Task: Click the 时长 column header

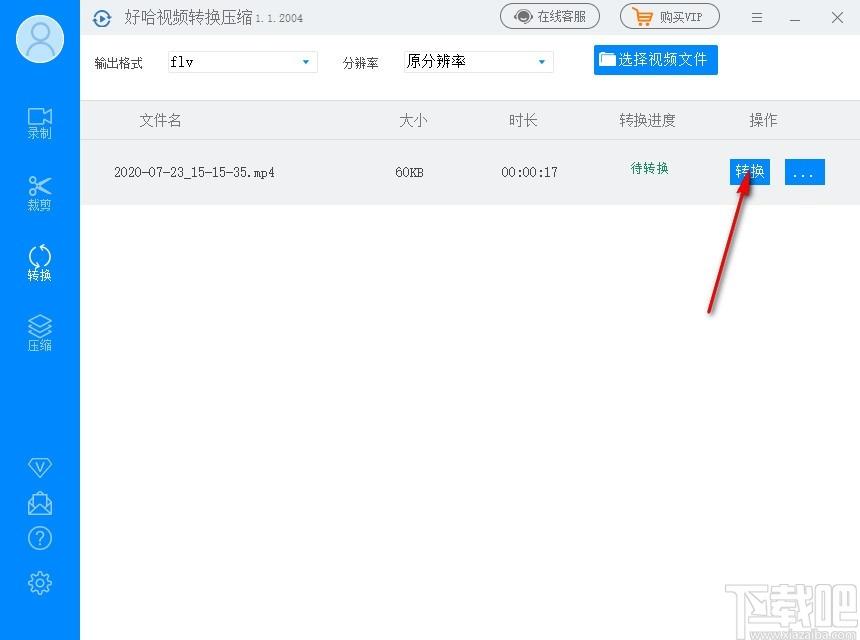Action: 523,120
